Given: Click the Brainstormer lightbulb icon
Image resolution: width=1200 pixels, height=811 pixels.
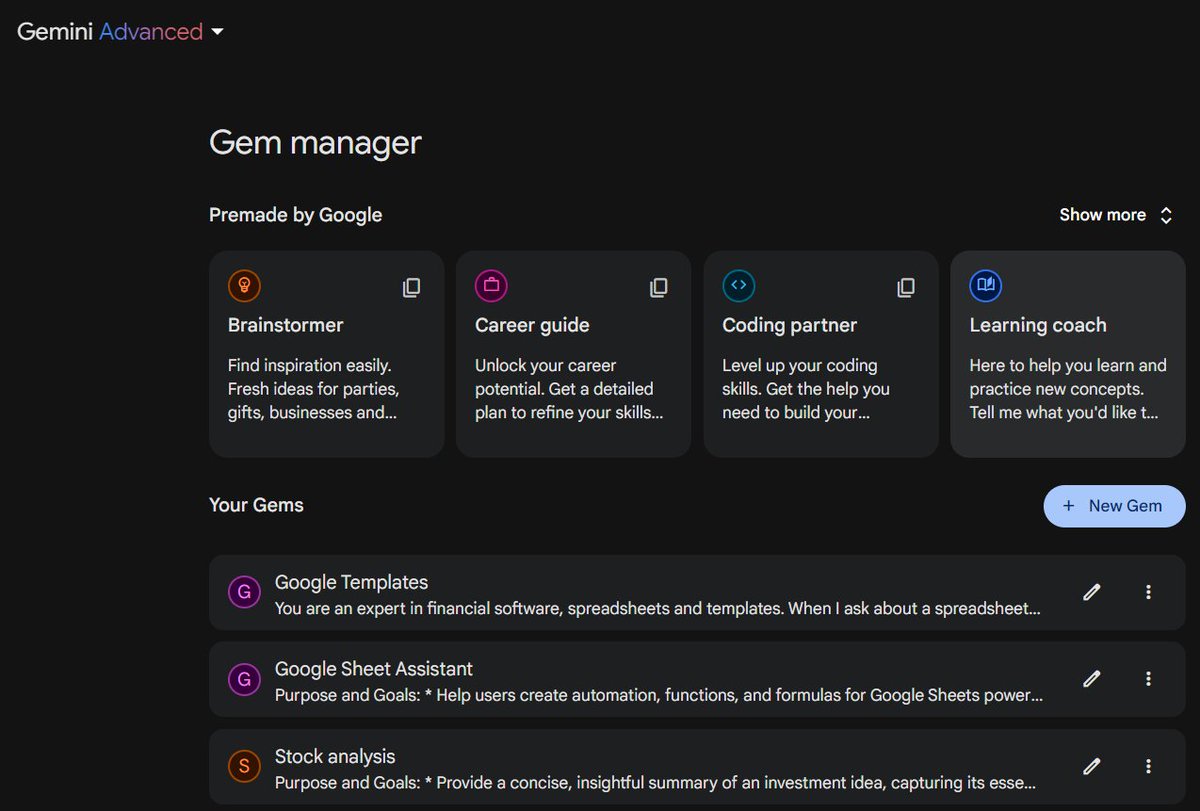Looking at the screenshot, I should click(244, 286).
